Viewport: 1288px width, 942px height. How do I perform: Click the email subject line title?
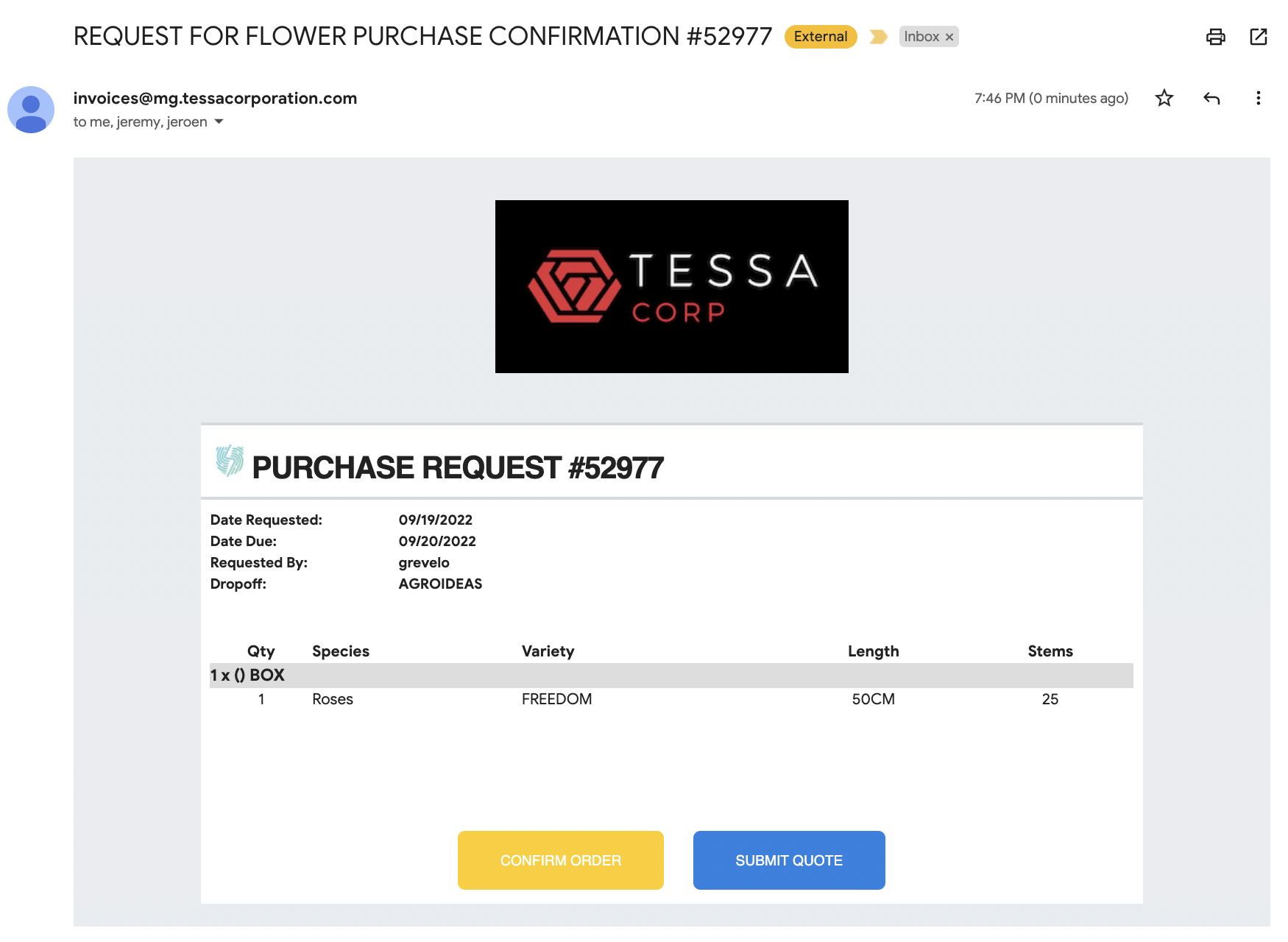click(422, 36)
